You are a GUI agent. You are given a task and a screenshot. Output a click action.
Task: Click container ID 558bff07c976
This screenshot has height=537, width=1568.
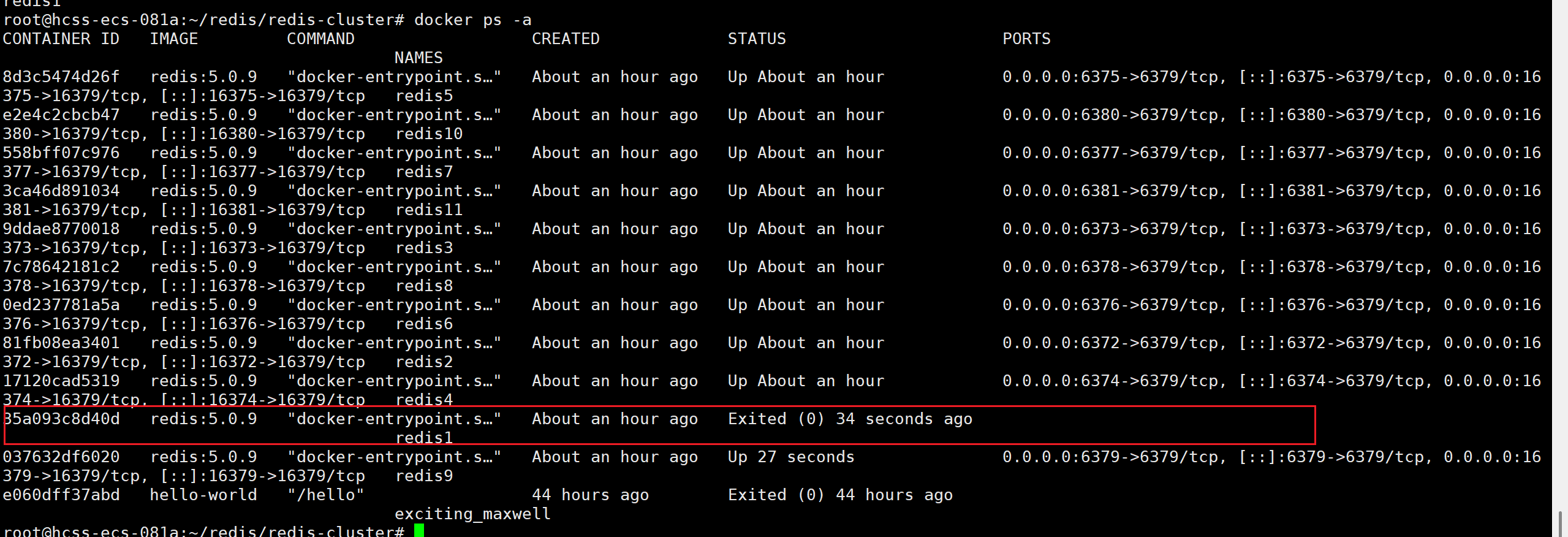click(61, 153)
